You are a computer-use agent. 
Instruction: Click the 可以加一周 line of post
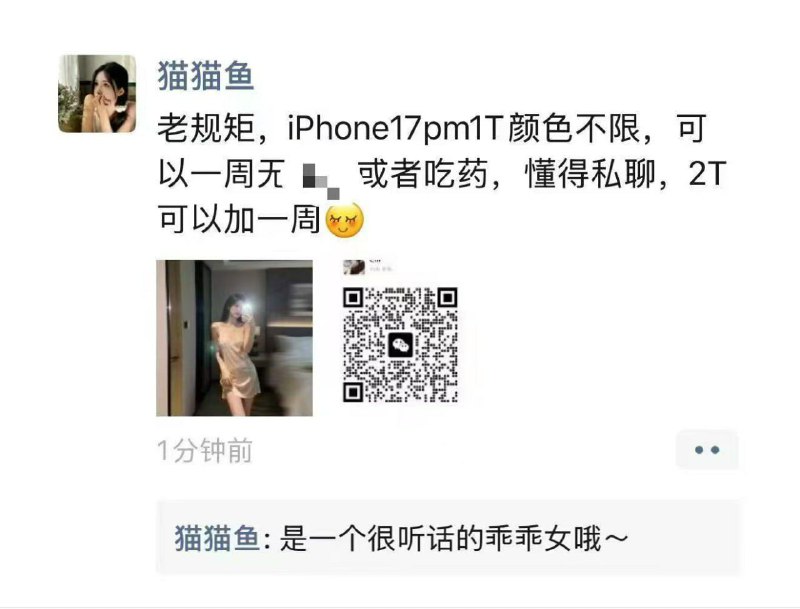239,220
